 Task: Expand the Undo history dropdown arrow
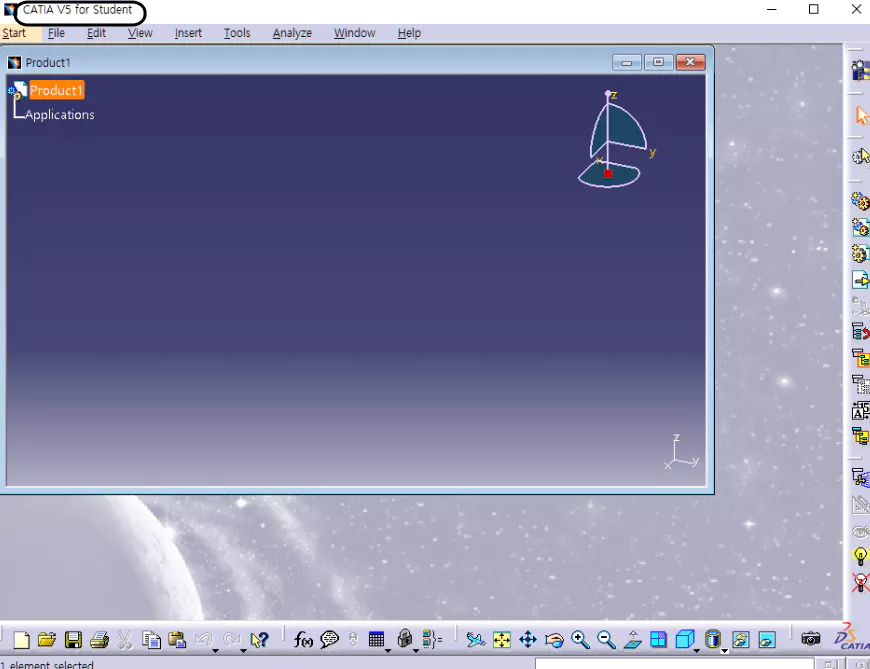click(215, 650)
